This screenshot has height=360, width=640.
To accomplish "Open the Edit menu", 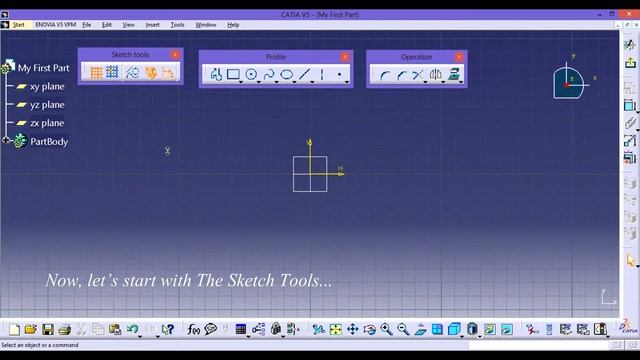I will point(107,25).
